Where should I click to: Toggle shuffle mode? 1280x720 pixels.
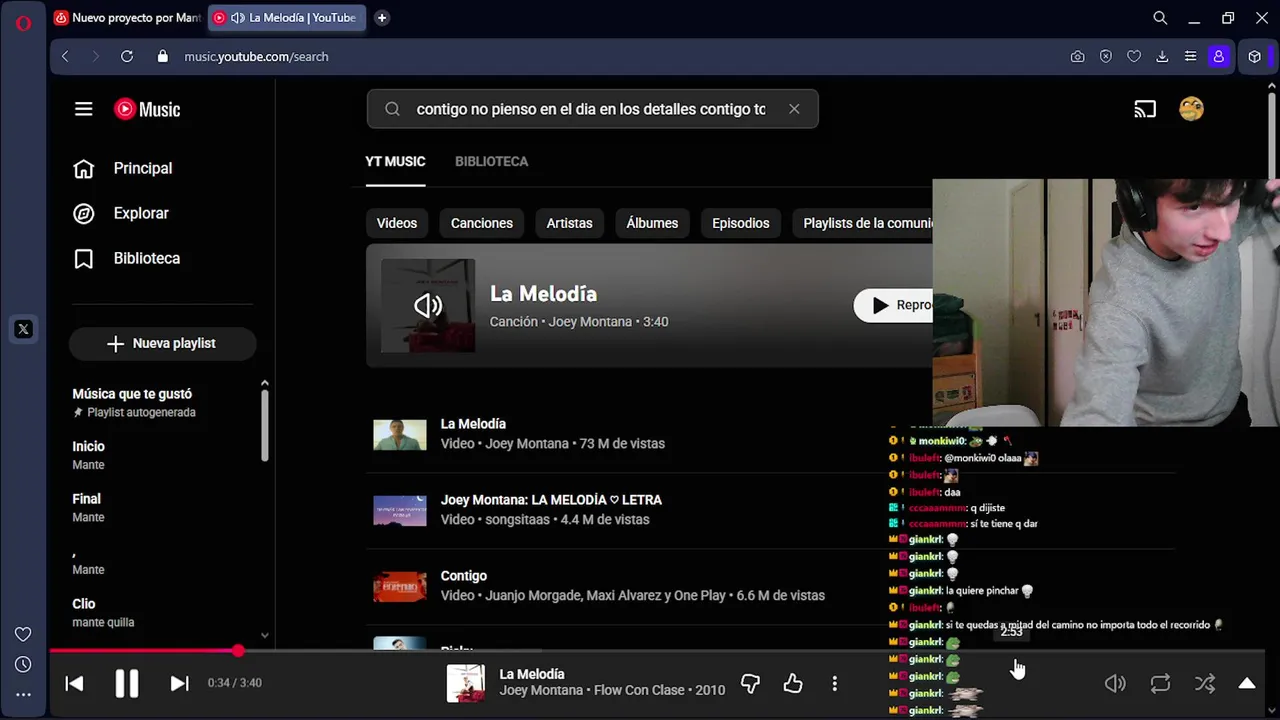pos(1205,683)
